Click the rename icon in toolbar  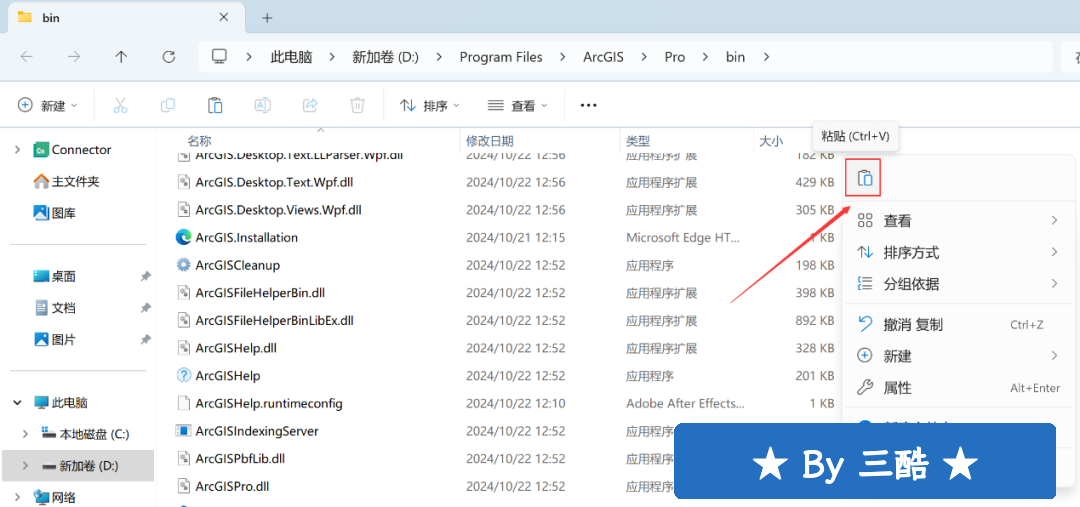(262, 105)
